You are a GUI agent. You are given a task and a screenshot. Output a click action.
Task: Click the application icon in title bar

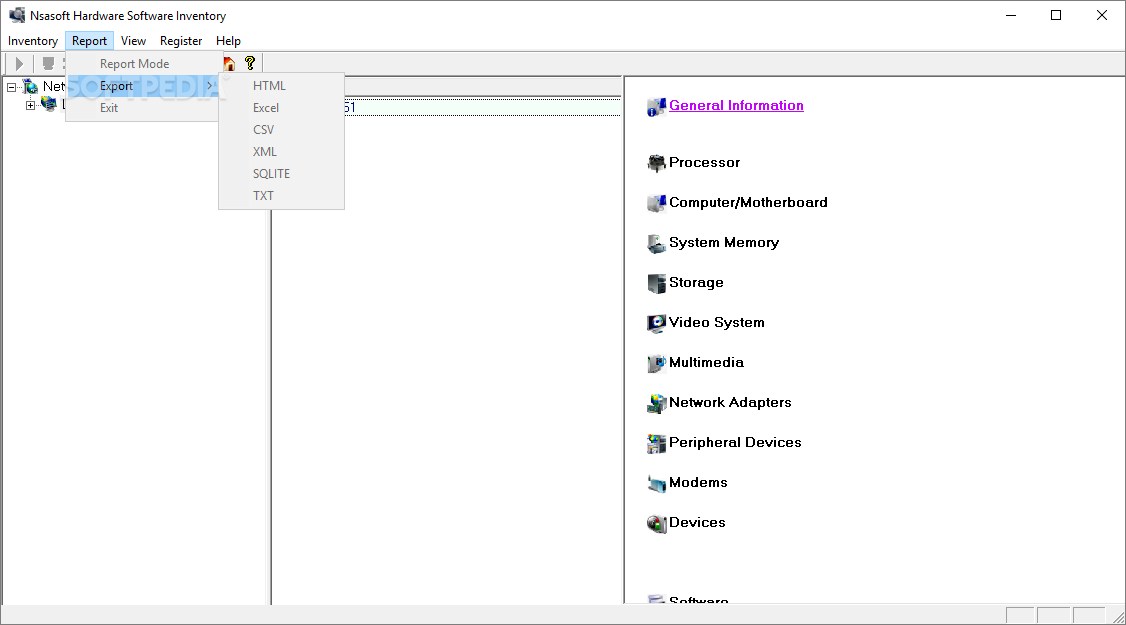pos(17,15)
